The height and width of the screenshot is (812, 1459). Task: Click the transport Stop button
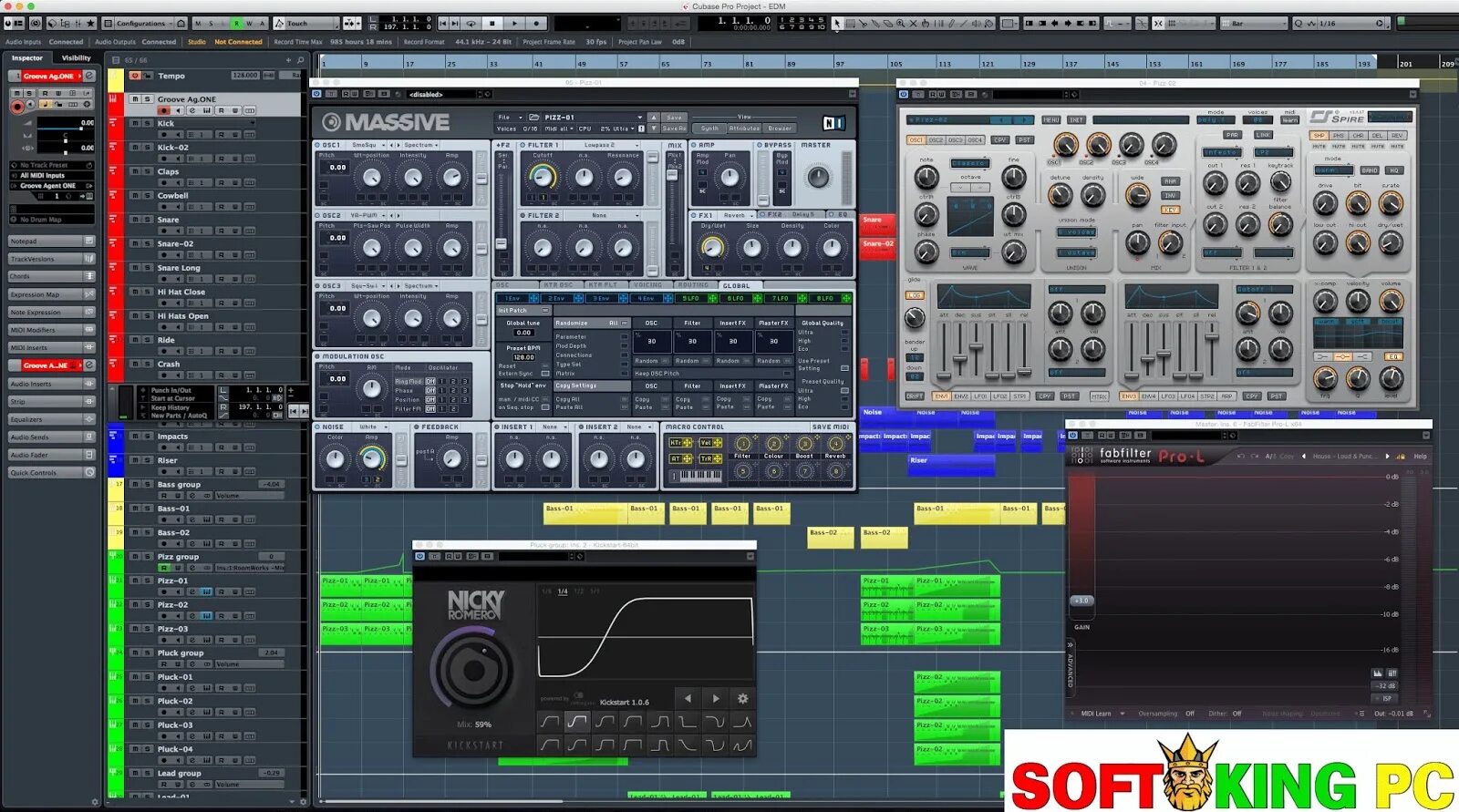pos(492,23)
